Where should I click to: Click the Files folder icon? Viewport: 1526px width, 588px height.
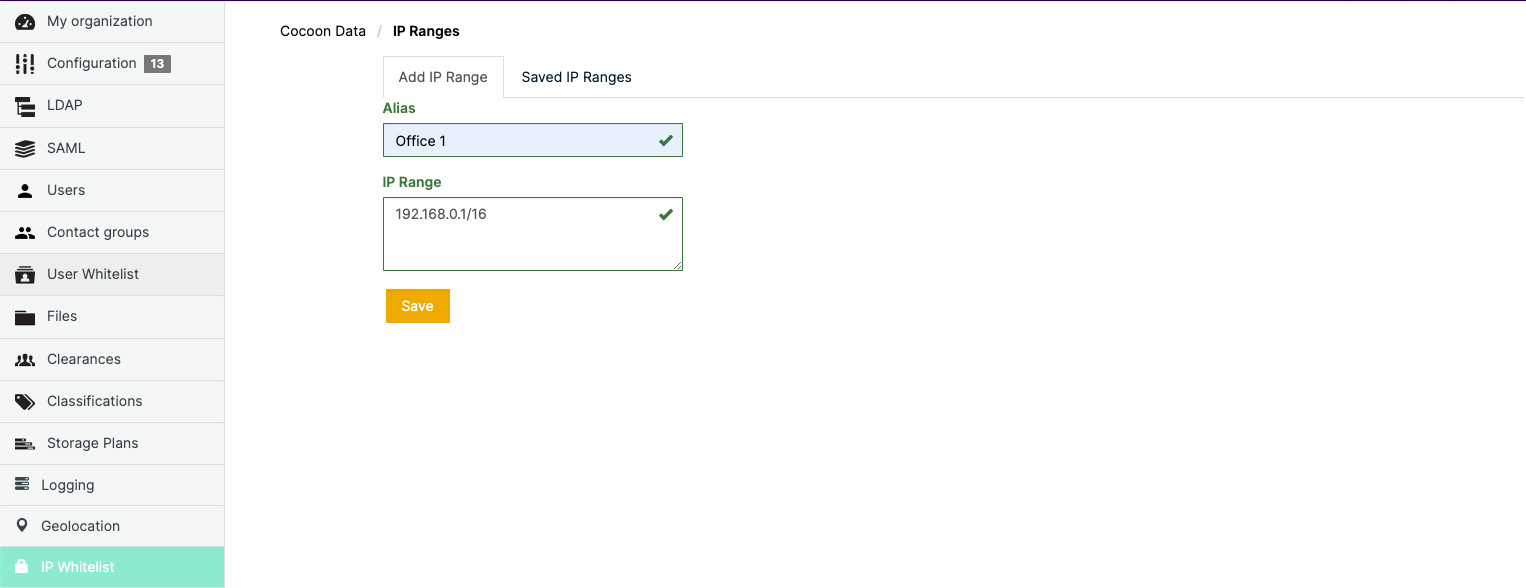(25, 317)
